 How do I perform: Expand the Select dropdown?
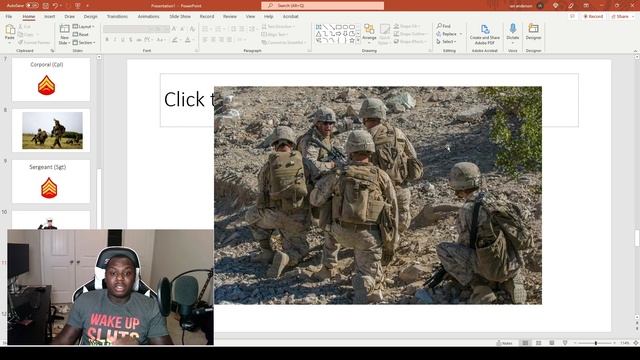pyautogui.click(x=446, y=42)
